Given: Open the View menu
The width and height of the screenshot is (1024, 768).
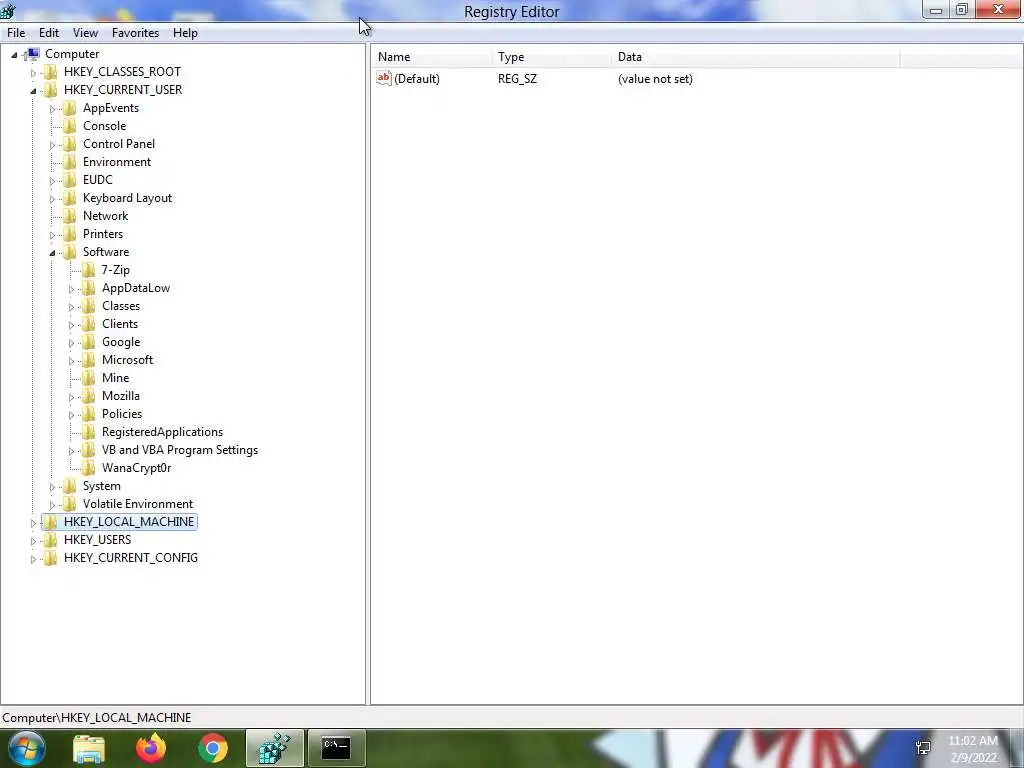Looking at the screenshot, I should (x=85, y=33).
